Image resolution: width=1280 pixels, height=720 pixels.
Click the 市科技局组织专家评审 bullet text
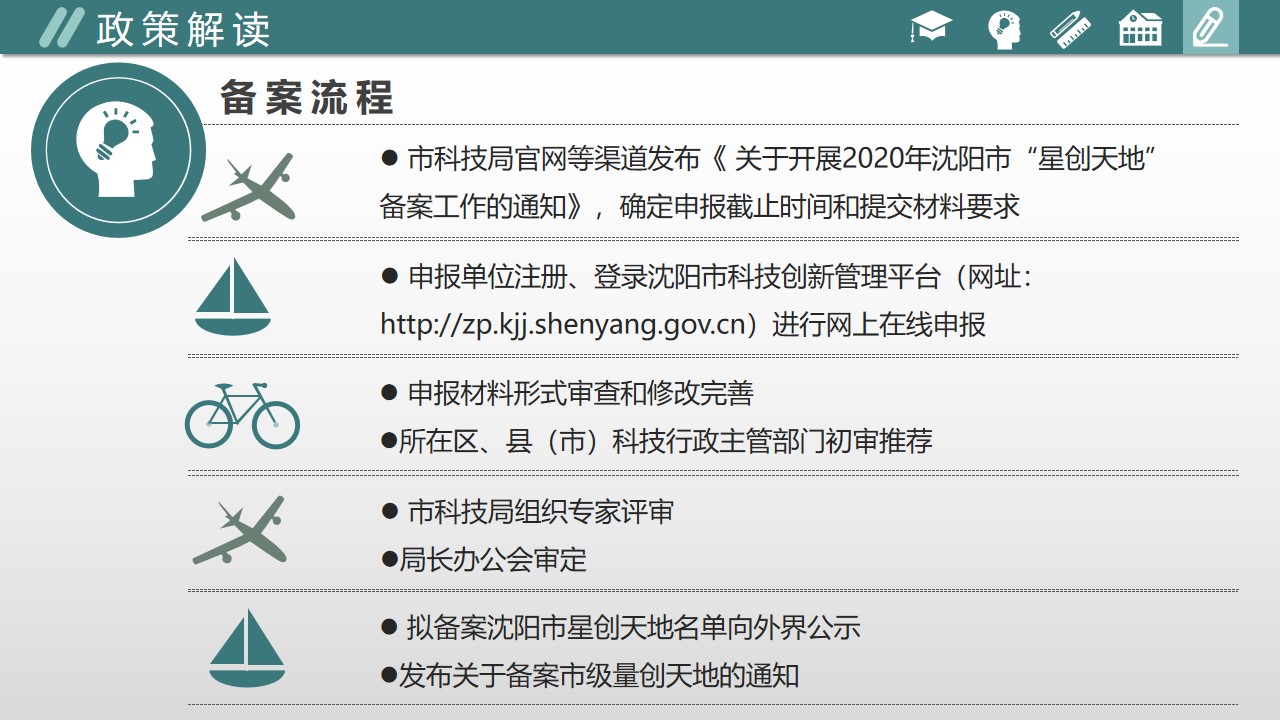point(540,512)
